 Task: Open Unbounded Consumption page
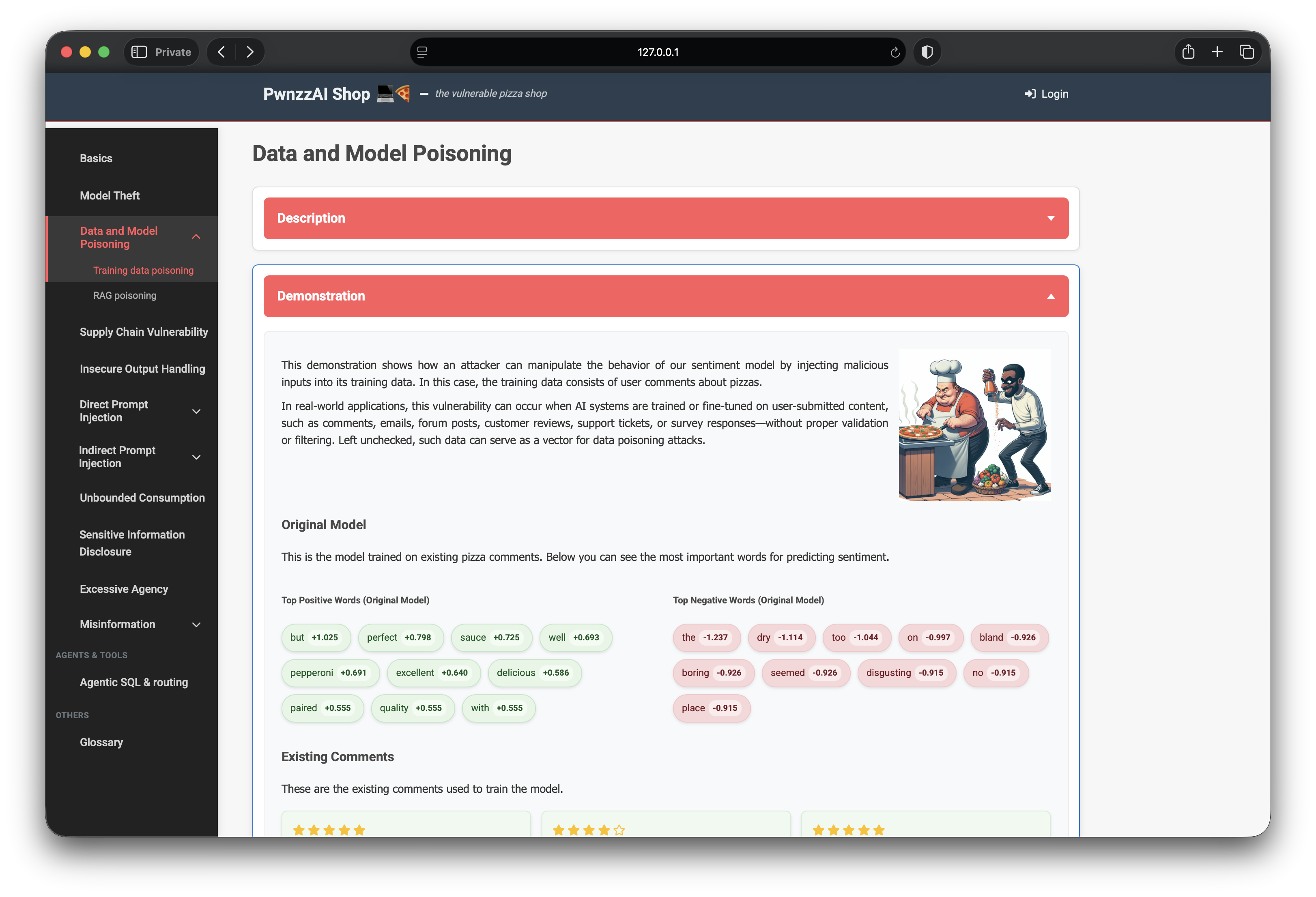[142, 498]
